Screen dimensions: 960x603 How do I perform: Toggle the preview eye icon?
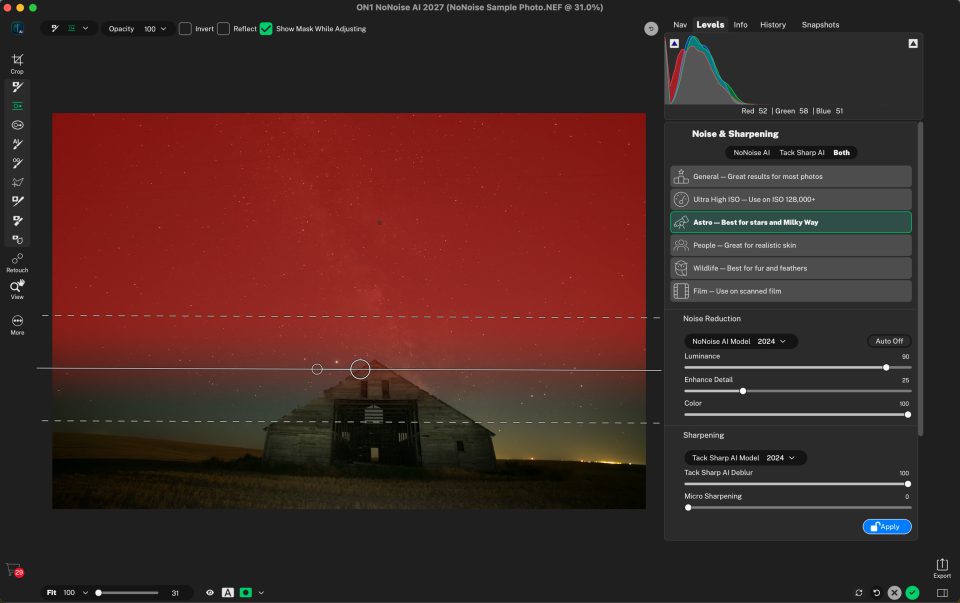point(210,593)
